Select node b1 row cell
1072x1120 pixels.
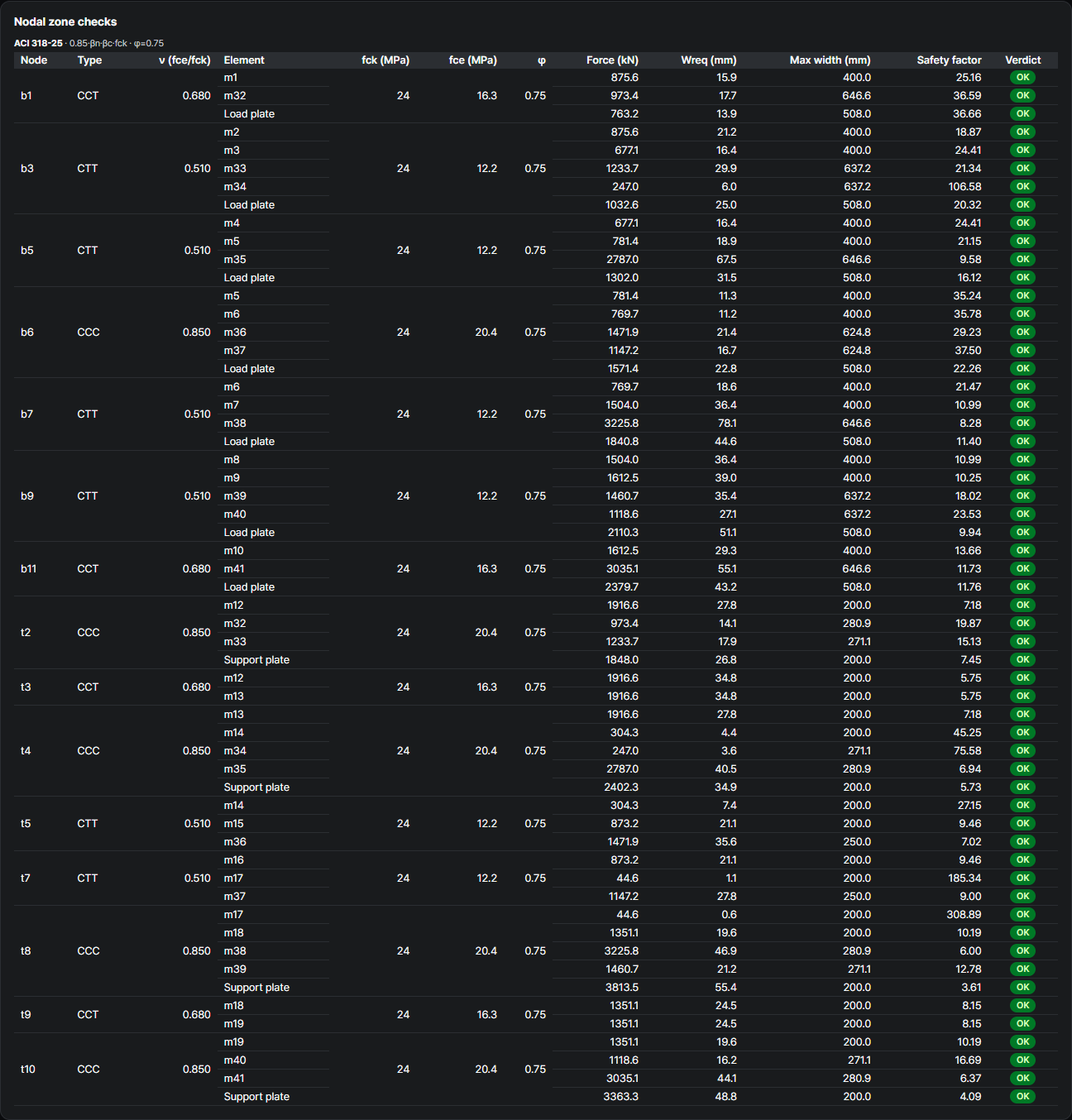click(x=26, y=96)
